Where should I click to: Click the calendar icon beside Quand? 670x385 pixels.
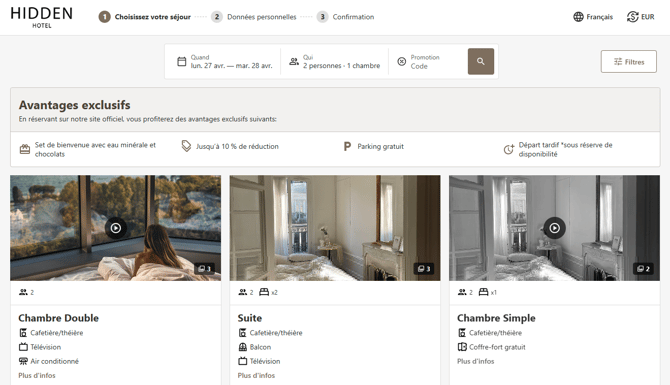[x=182, y=62]
